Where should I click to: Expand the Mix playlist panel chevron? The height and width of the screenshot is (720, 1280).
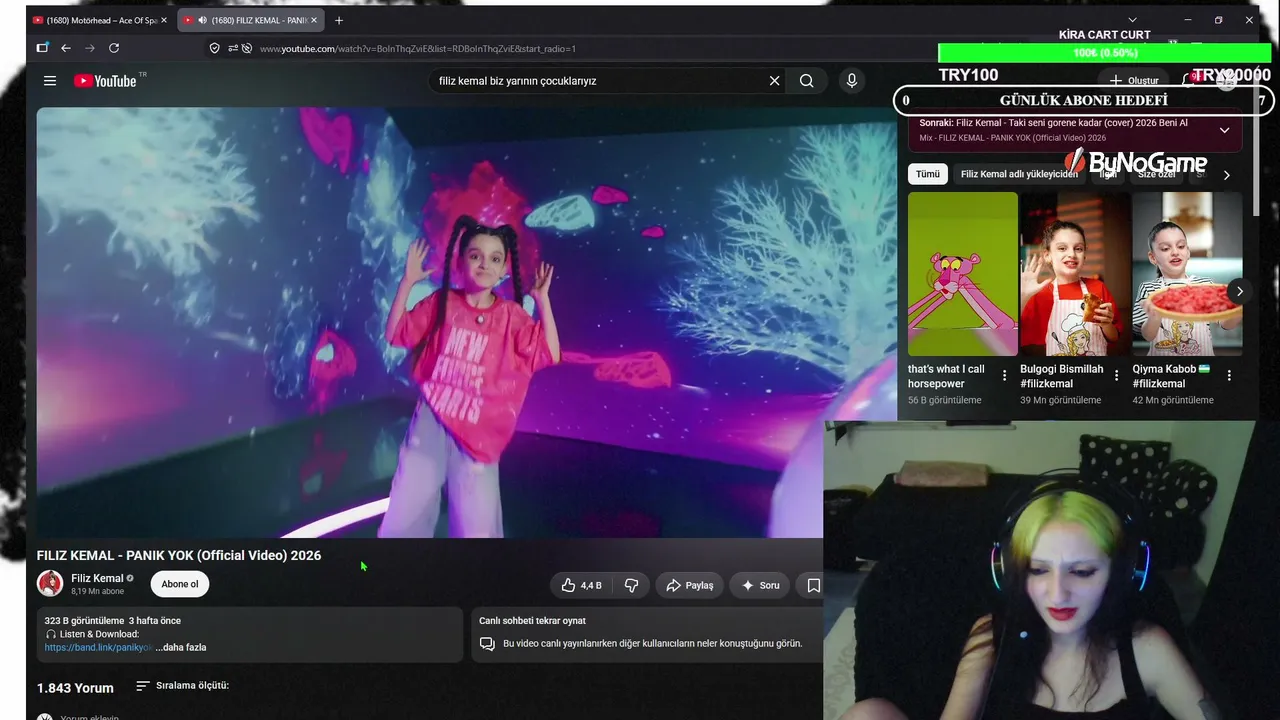click(1224, 130)
